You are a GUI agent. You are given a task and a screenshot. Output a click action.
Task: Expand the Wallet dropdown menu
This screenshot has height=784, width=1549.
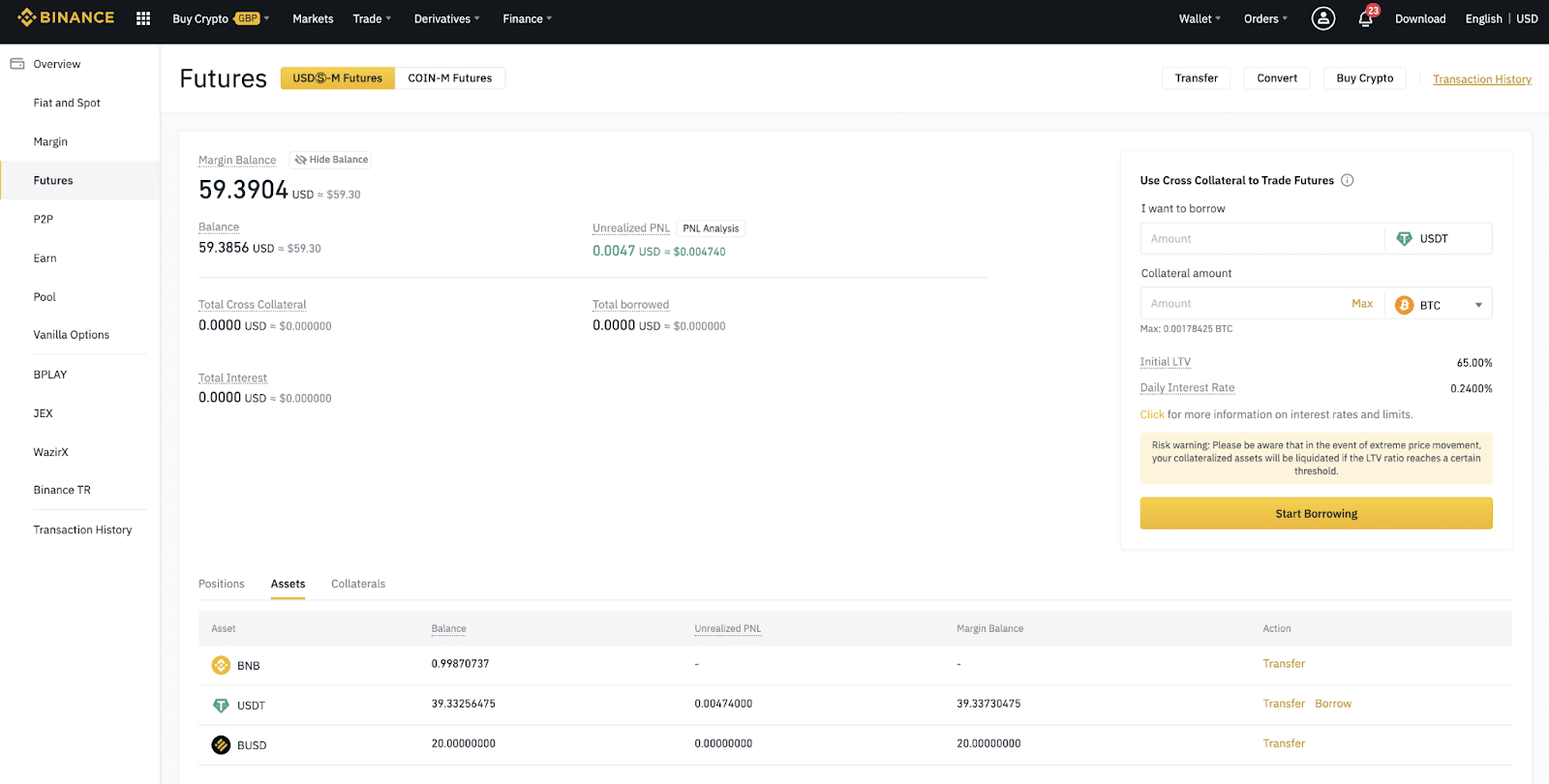tap(1200, 18)
